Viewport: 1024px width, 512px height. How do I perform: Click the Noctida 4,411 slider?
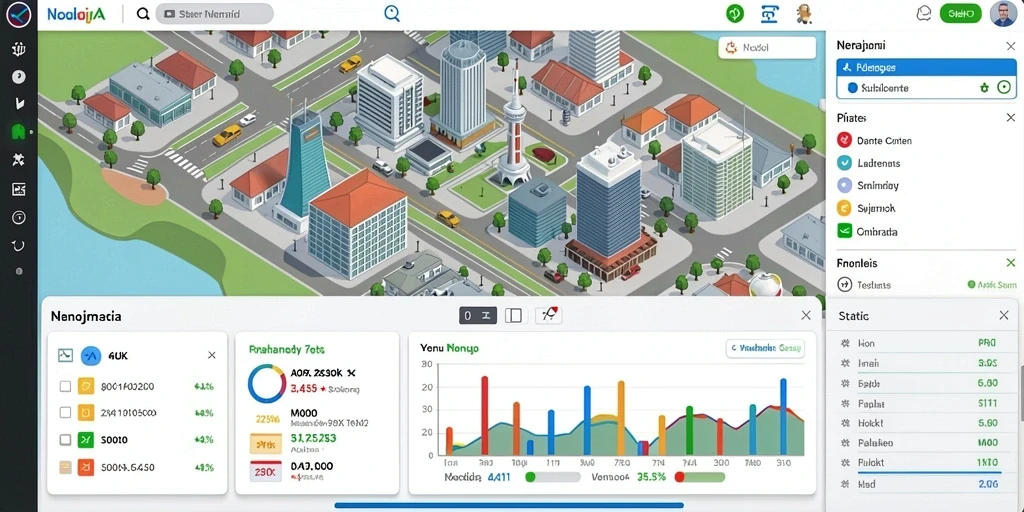[552, 477]
